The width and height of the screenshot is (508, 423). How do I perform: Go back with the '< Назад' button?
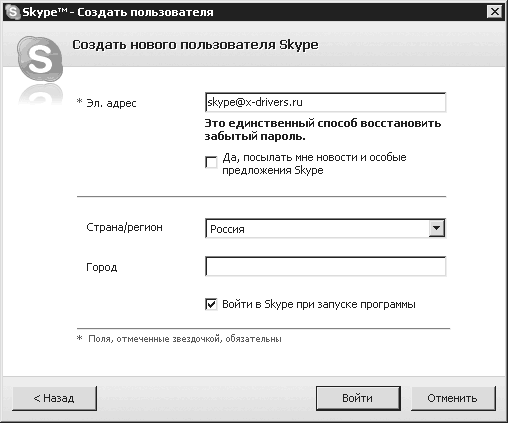tap(55, 398)
